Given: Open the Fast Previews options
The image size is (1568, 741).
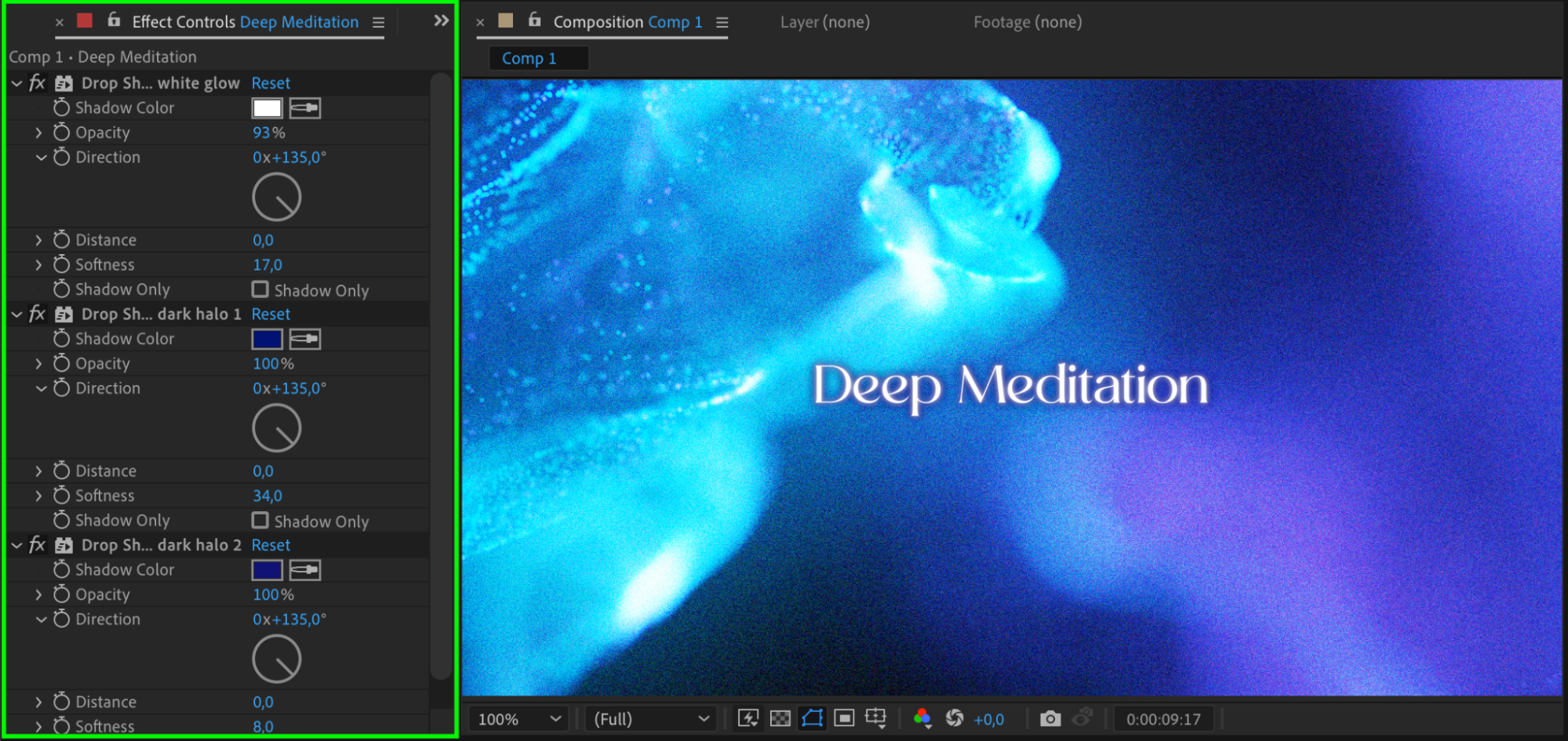Looking at the screenshot, I should coord(748,718).
